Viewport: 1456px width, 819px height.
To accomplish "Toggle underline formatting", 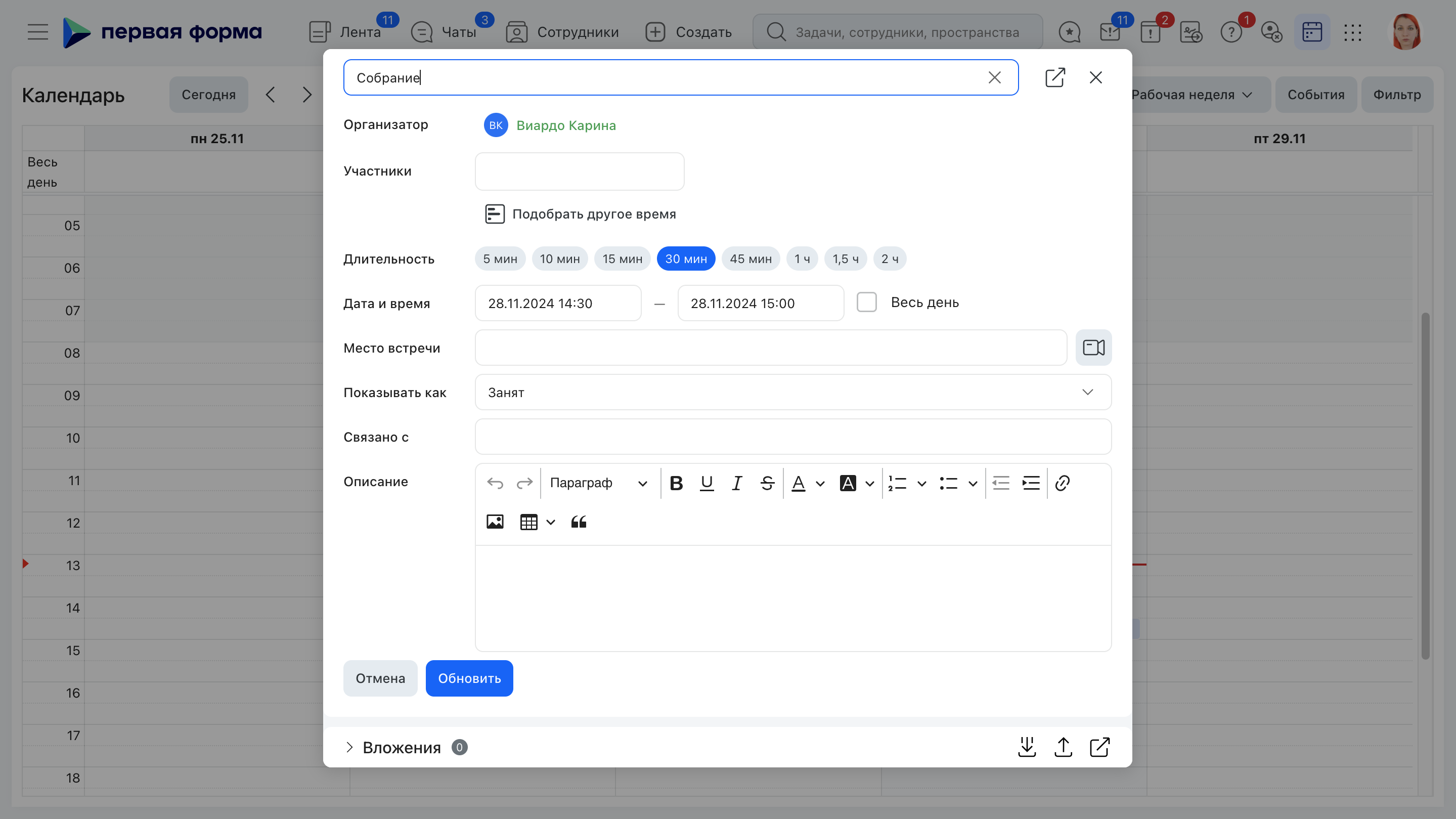I will tap(707, 483).
